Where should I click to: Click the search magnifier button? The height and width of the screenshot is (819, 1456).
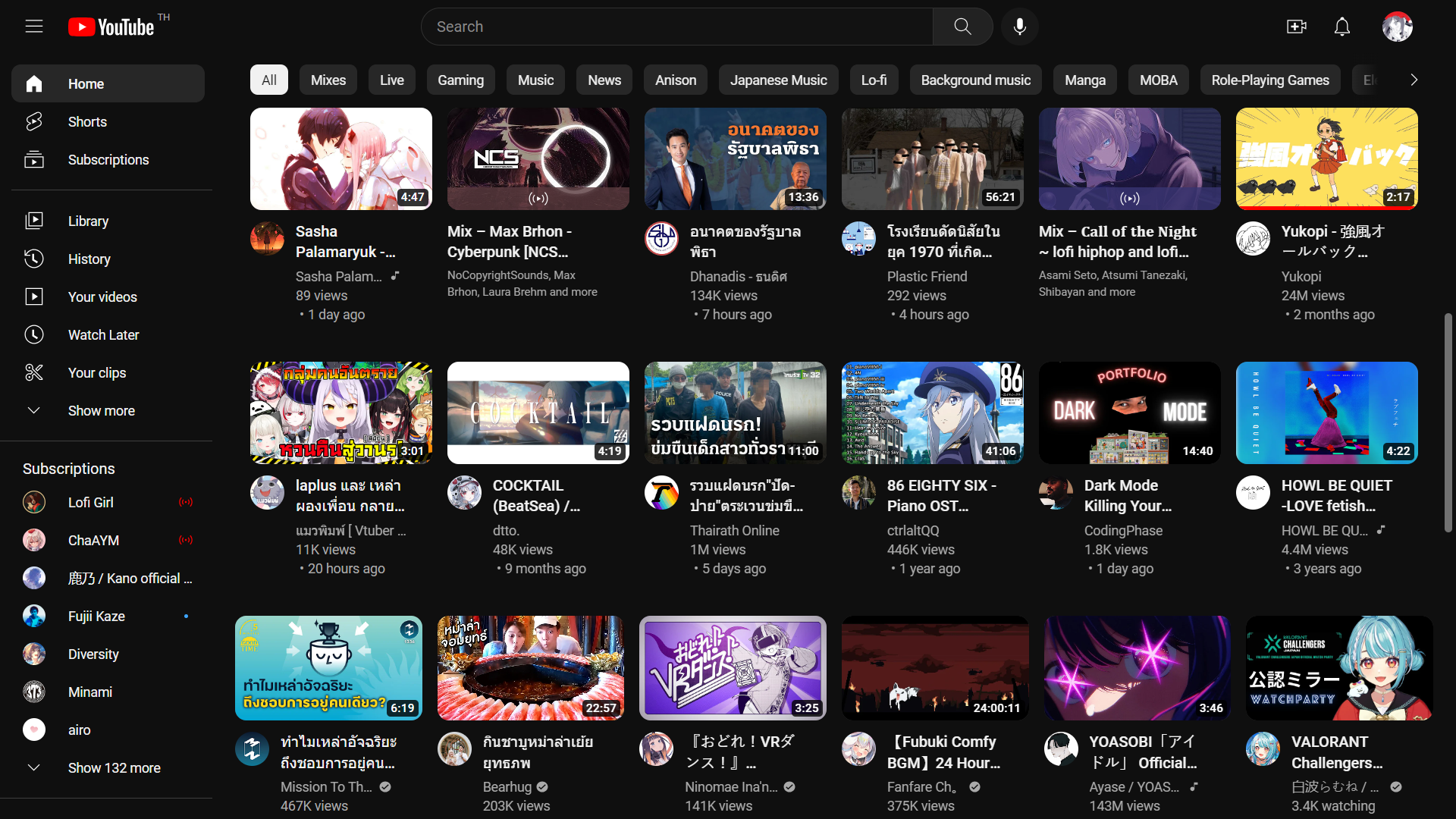click(x=962, y=27)
